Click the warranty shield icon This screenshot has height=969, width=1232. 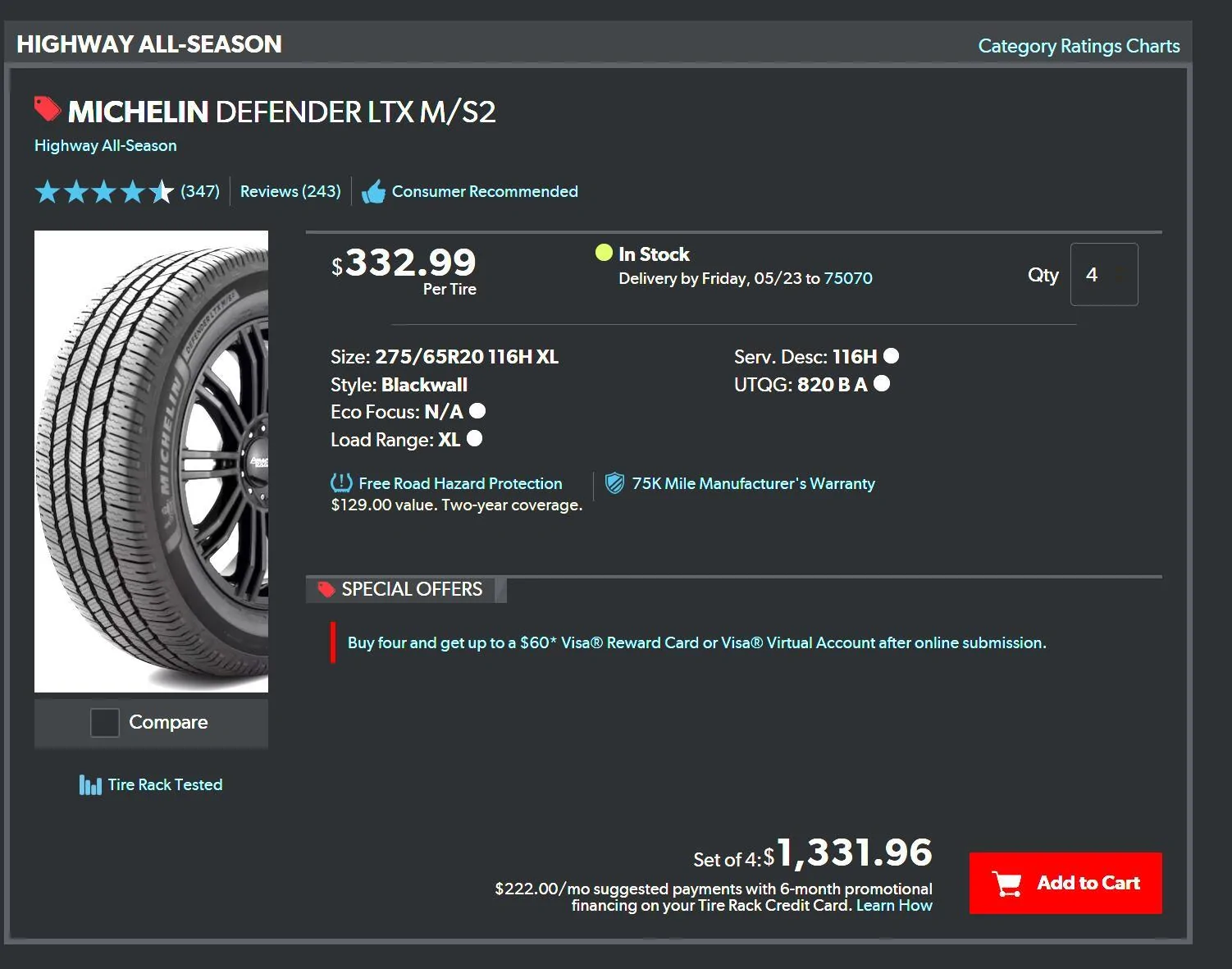[x=614, y=482]
